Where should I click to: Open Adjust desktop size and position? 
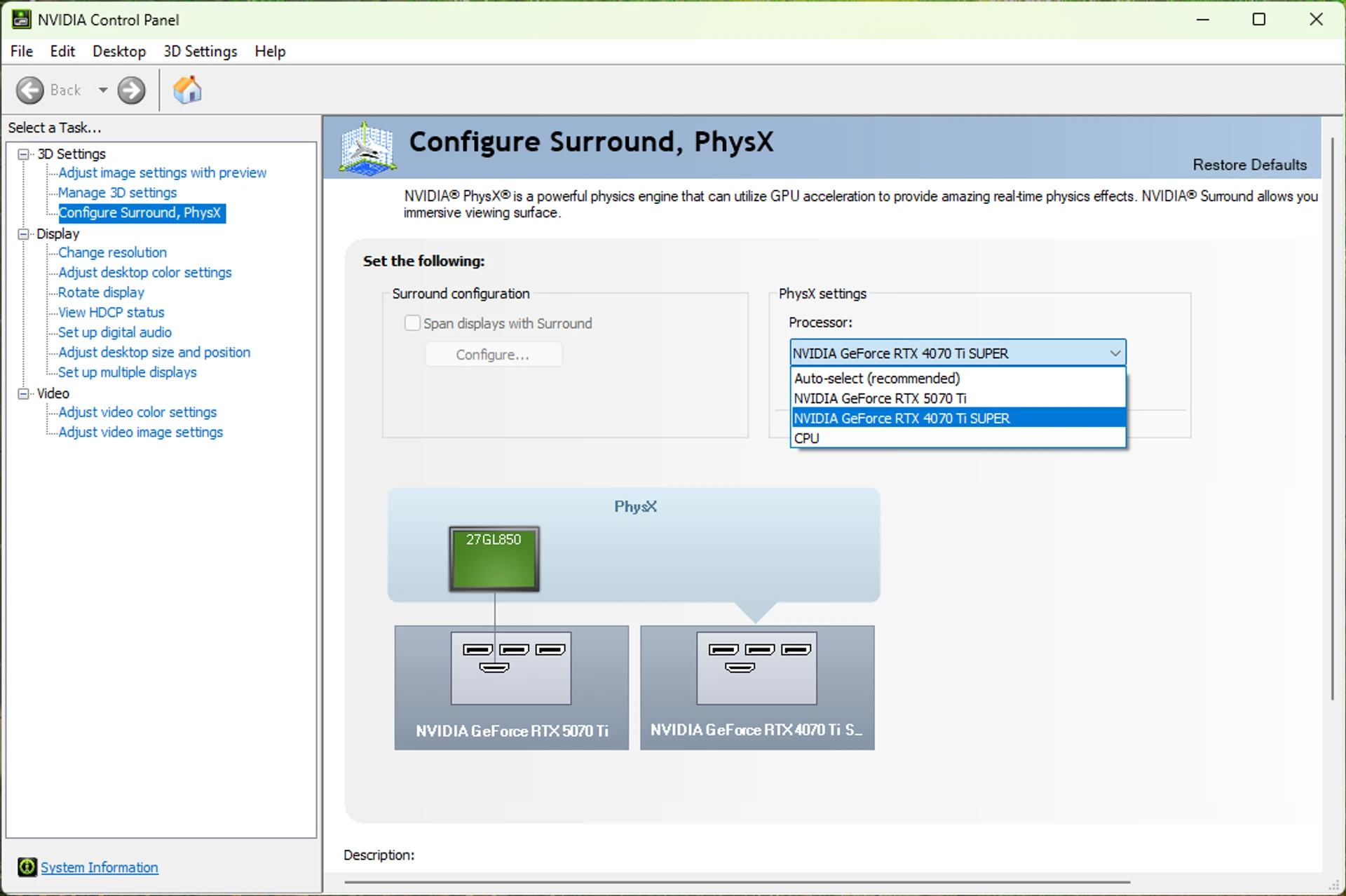[x=154, y=353]
